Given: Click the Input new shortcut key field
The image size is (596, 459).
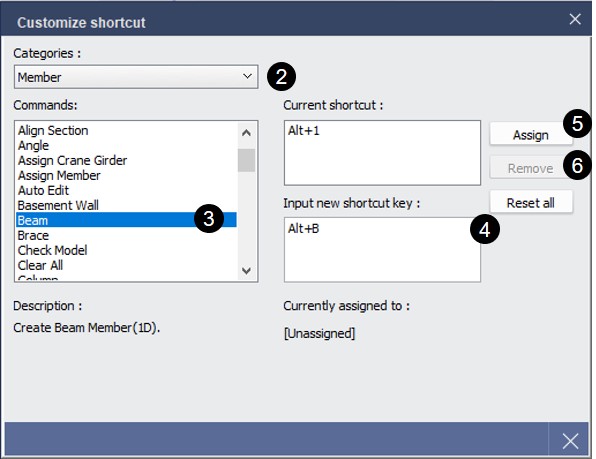Looking at the screenshot, I should pyautogui.click(x=382, y=250).
